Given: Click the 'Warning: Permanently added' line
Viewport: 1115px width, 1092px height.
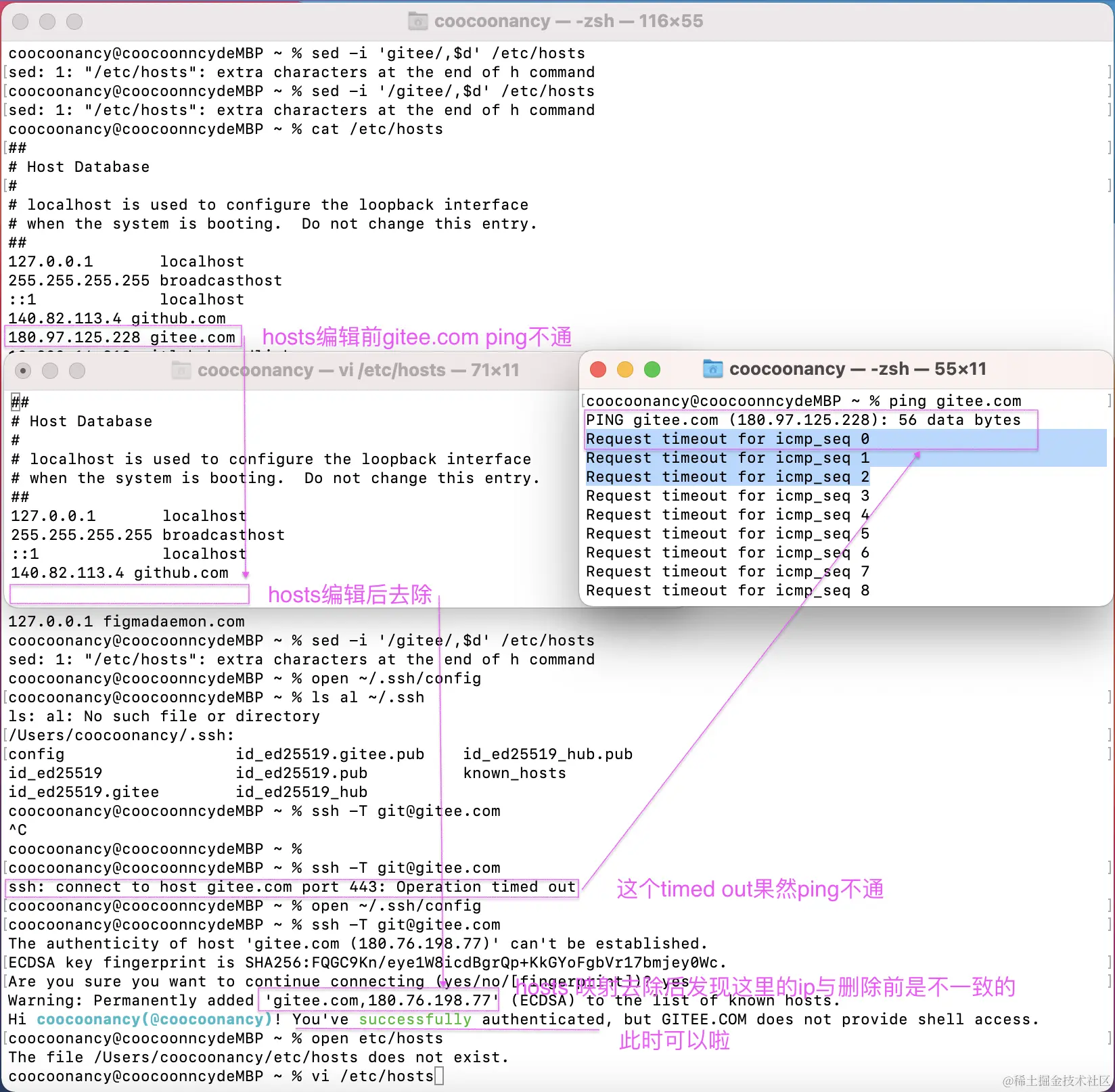Looking at the screenshot, I should pos(424,1001).
